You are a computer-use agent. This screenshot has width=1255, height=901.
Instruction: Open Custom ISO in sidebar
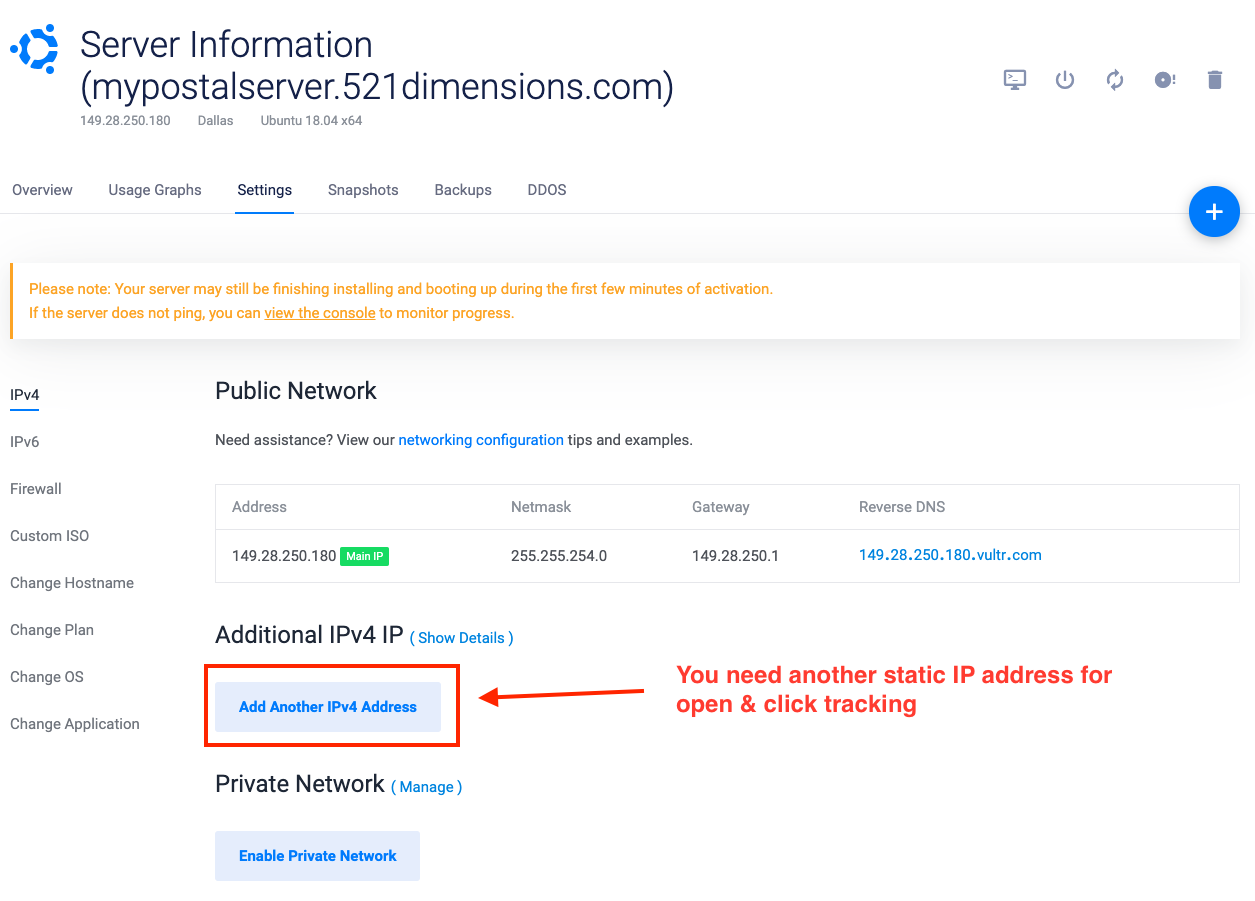click(x=50, y=536)
